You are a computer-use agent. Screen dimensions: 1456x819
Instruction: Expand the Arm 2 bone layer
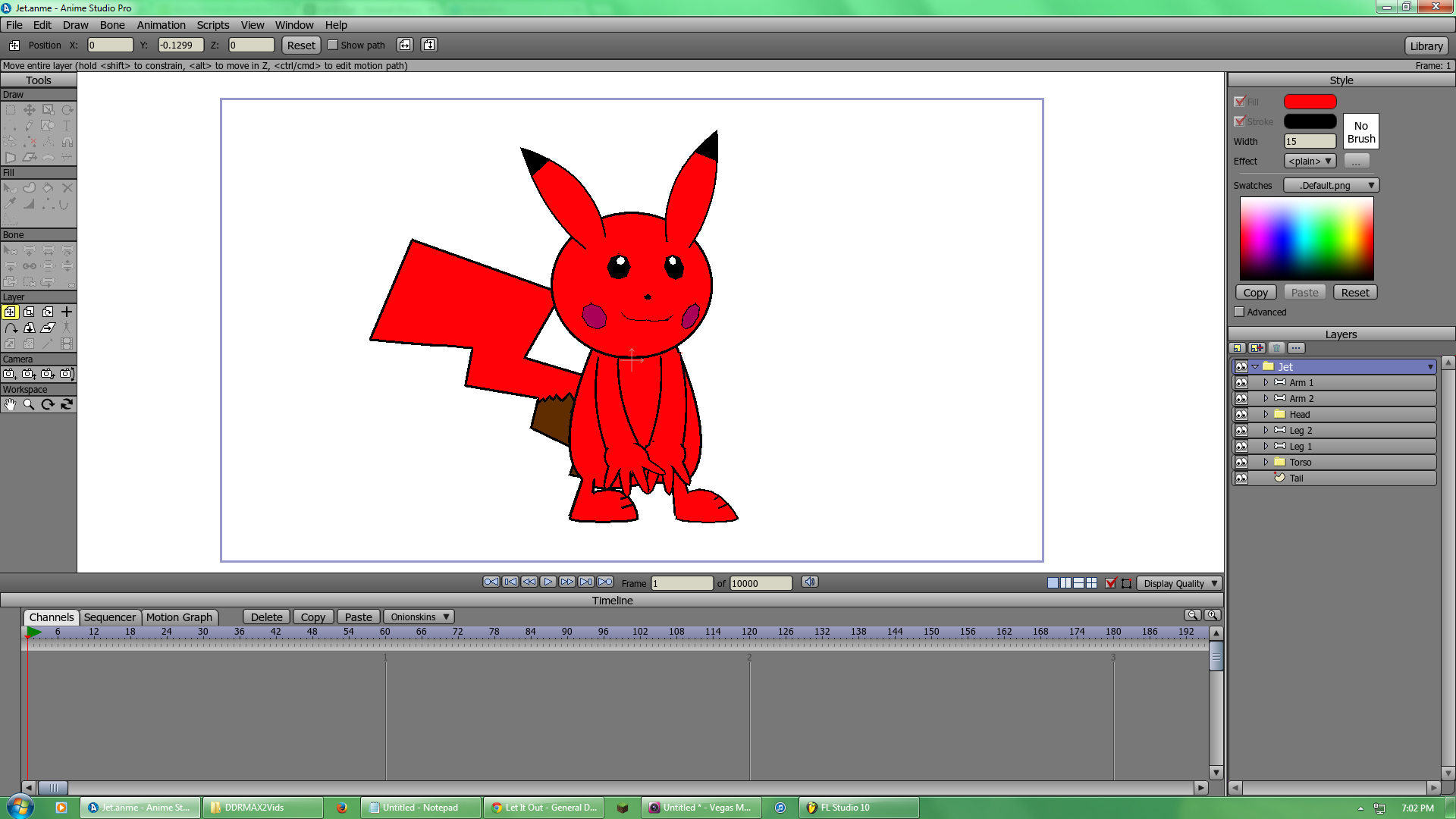[1266, 399]
